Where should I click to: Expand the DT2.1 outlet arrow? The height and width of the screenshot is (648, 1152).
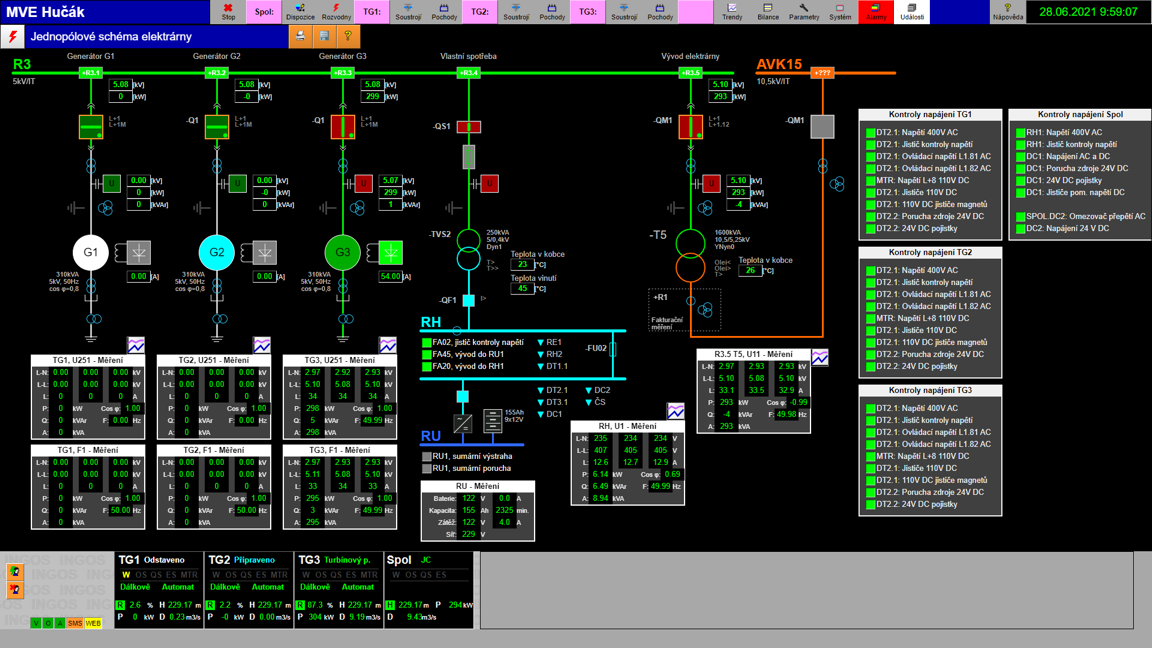point(541,391)
